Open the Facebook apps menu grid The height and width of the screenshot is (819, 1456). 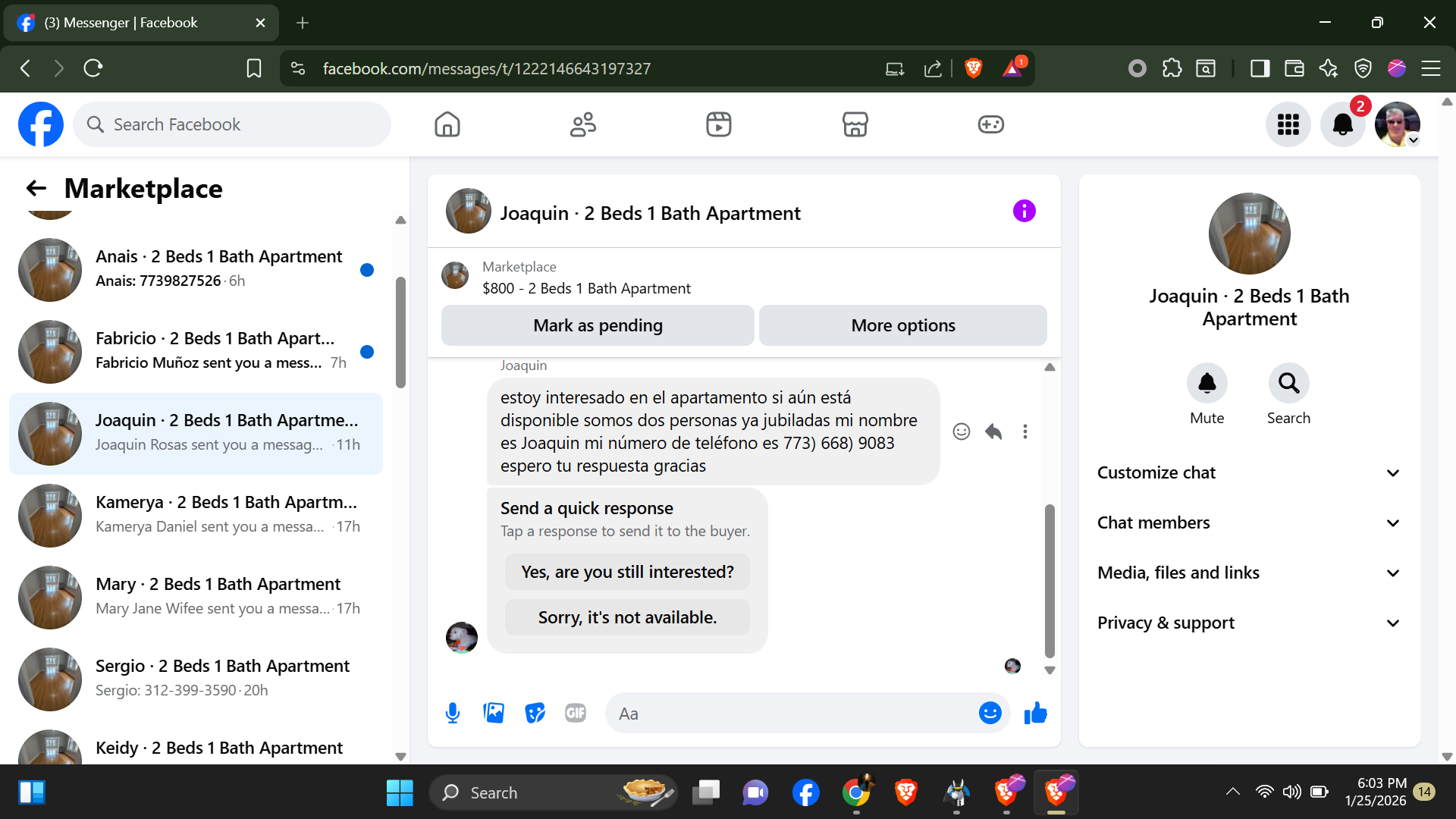point(1288,124)
